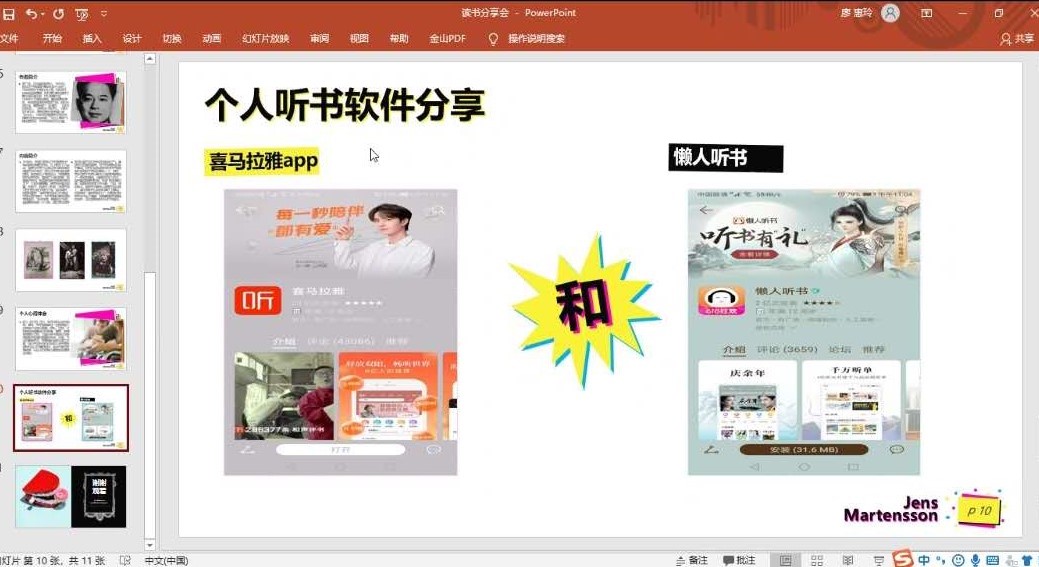Click the 中文(中国) language indicator
The height and width of the screenshot is (567, 1039).
pos(166,561)
